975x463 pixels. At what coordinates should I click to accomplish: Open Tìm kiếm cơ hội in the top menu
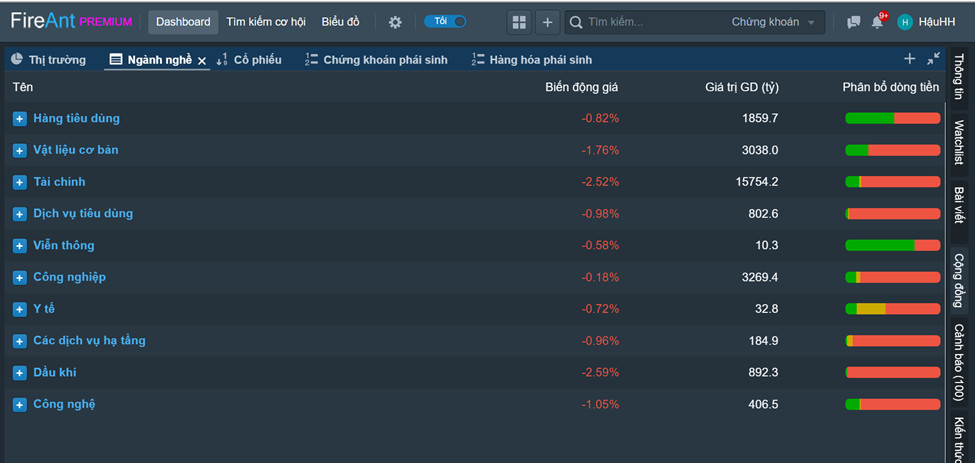coord(266,22)
